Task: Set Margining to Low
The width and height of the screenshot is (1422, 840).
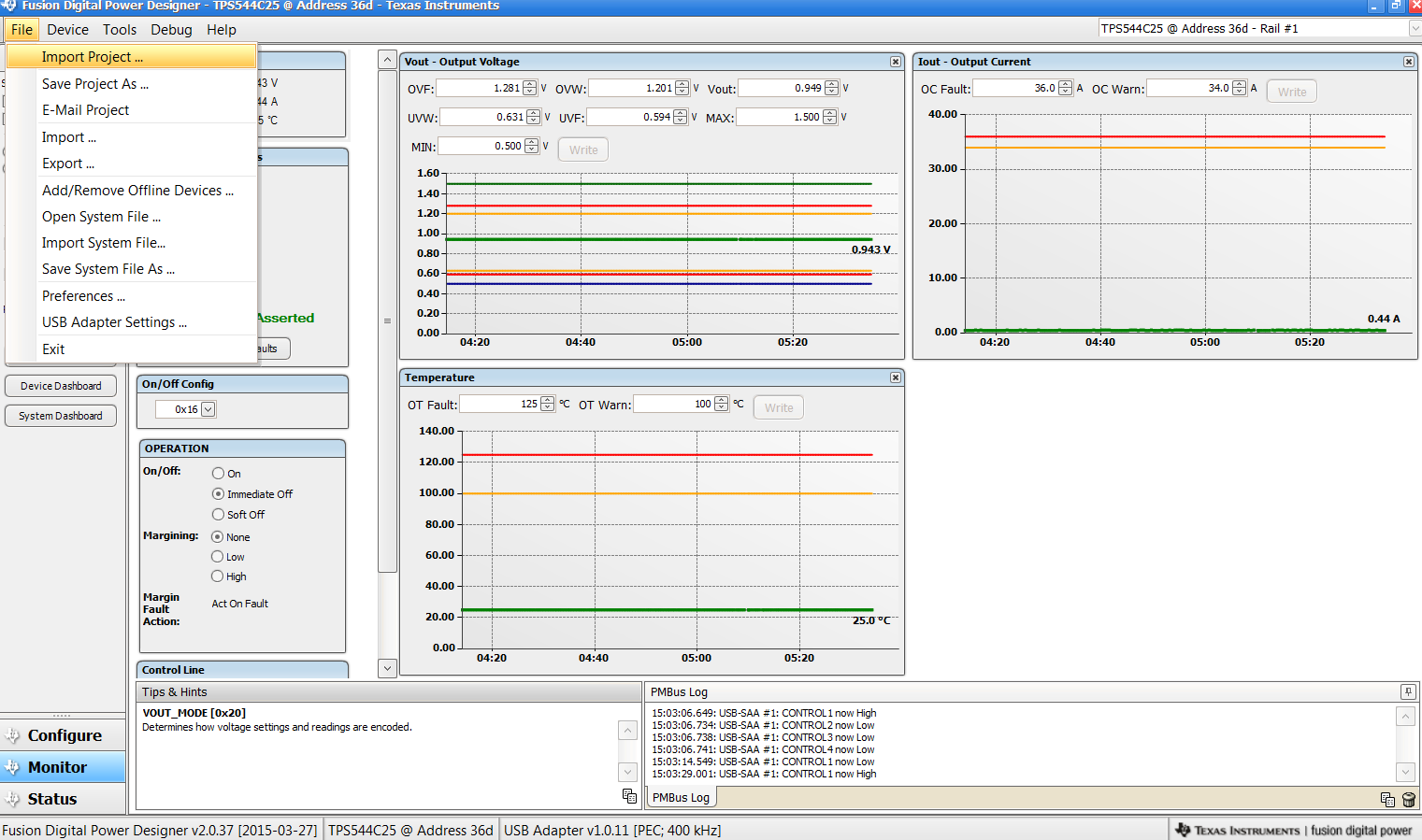Action: point(216,556)
